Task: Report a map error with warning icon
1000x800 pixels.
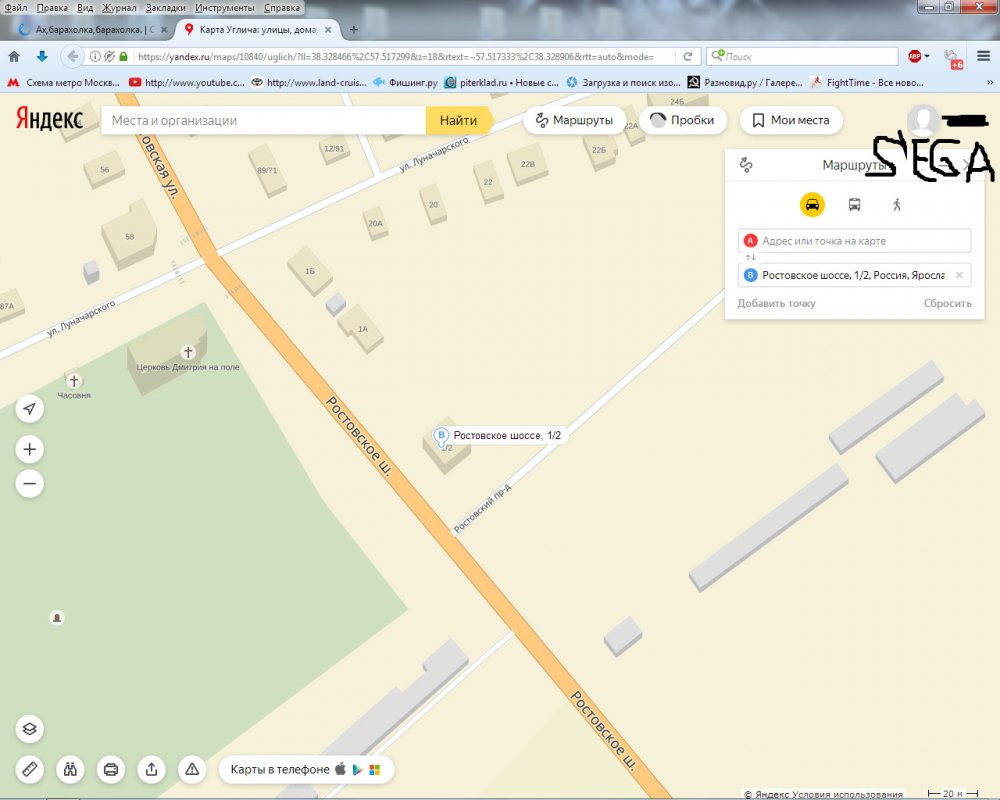Action: [x=191, y=769]
